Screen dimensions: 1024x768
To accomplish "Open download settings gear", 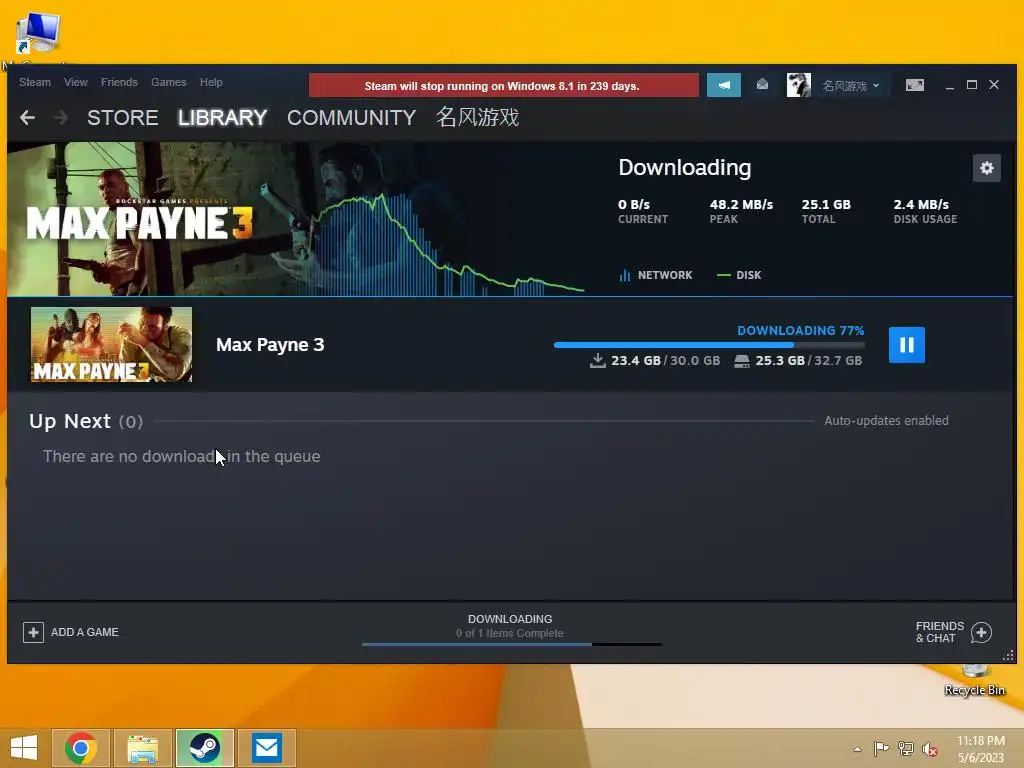I will [x=986, y=168].
